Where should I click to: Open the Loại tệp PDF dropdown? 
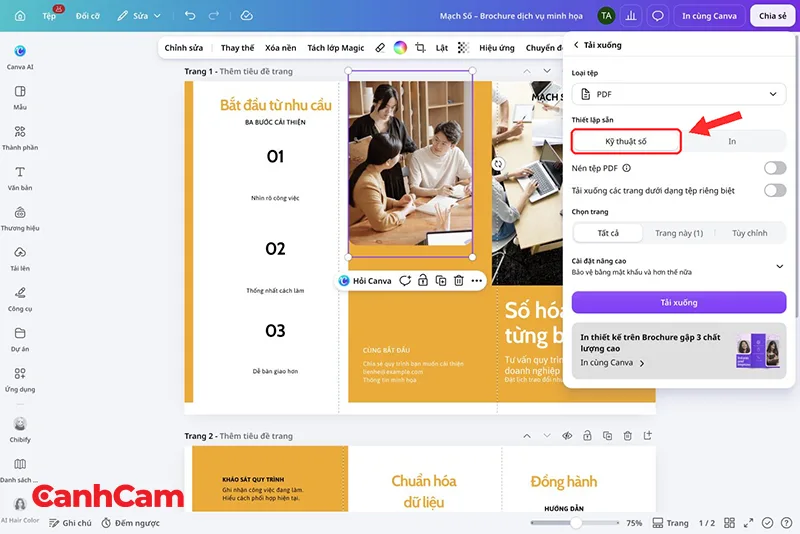(x=679, y=94)
